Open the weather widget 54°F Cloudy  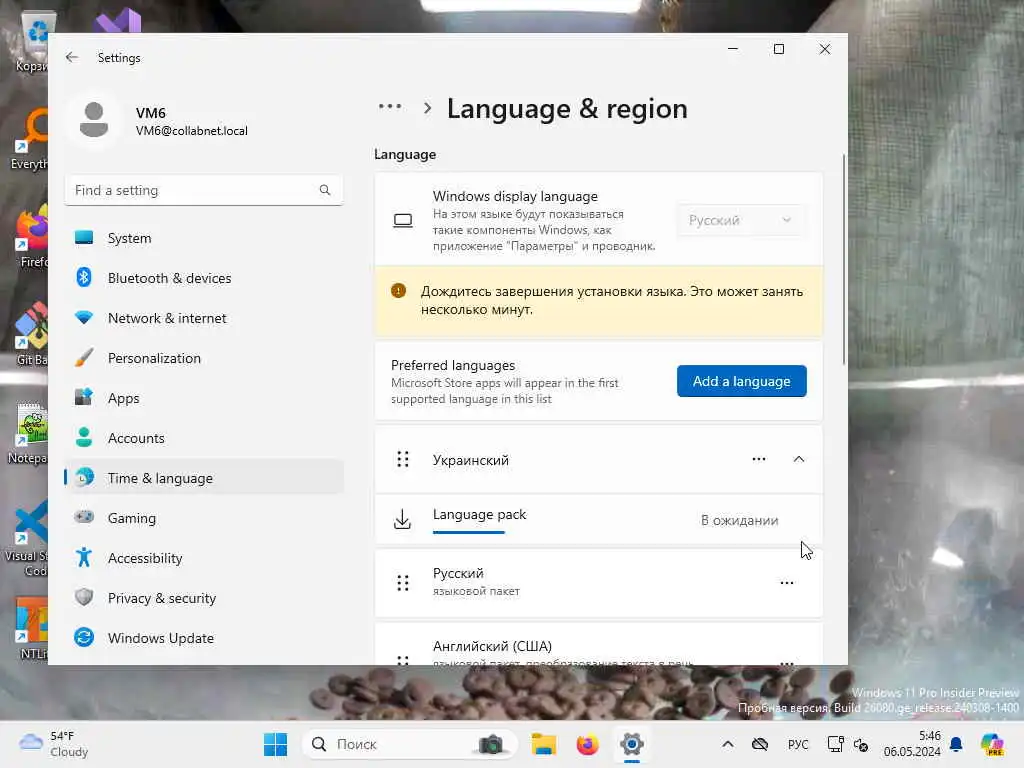point(55,744)
